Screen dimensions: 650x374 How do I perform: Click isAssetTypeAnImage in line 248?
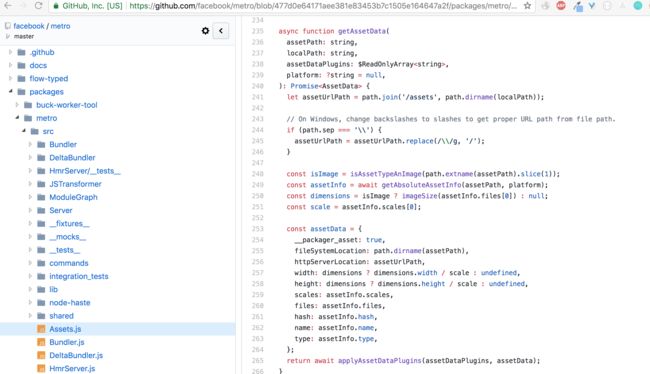pyautogui.click(x=386, y=174)
